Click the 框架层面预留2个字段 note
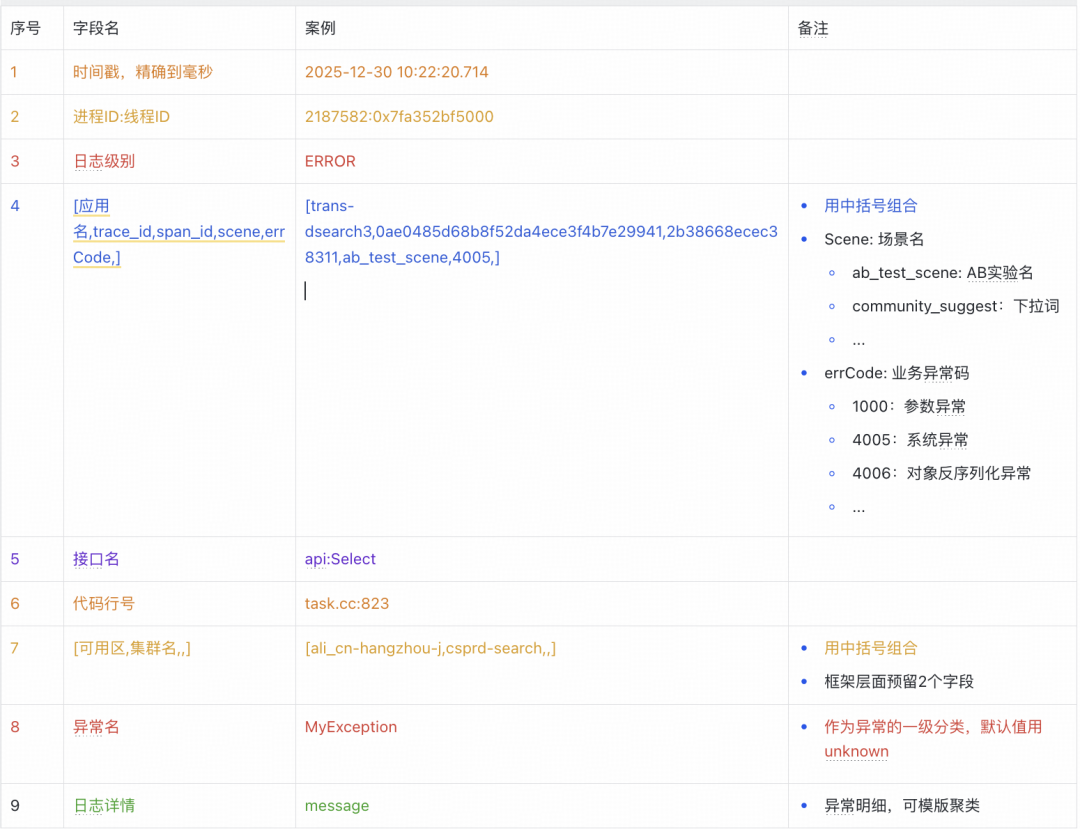The width and height of the screenshot is (1080, 829). point(899,682)
